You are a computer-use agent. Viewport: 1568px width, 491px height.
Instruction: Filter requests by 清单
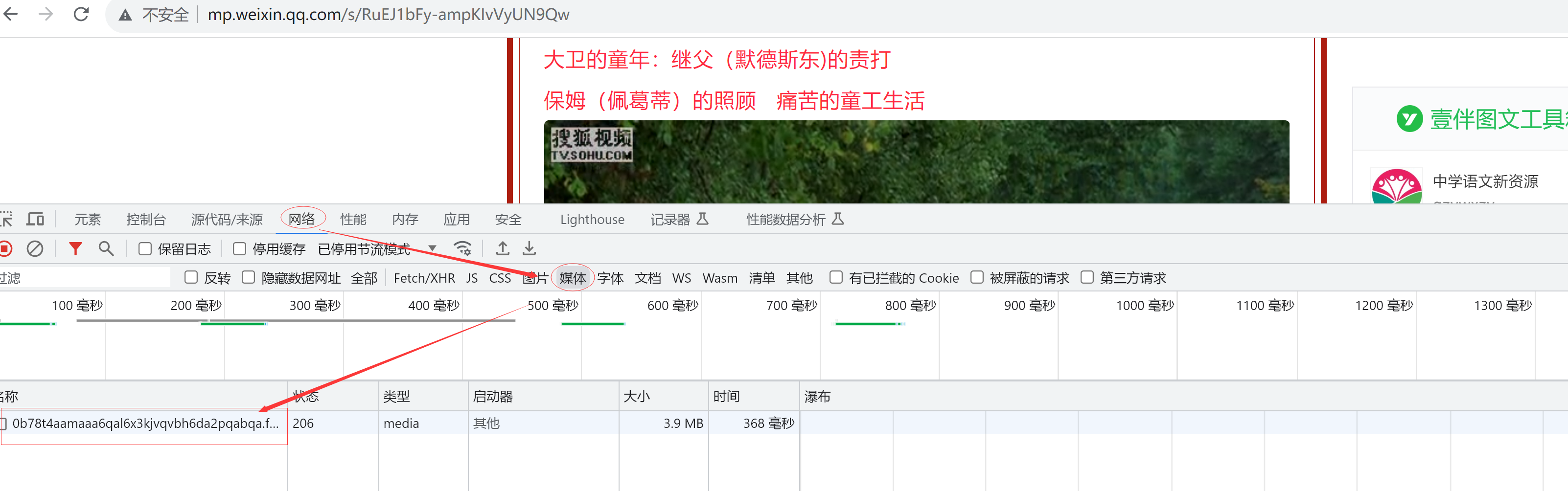point(762,278)
